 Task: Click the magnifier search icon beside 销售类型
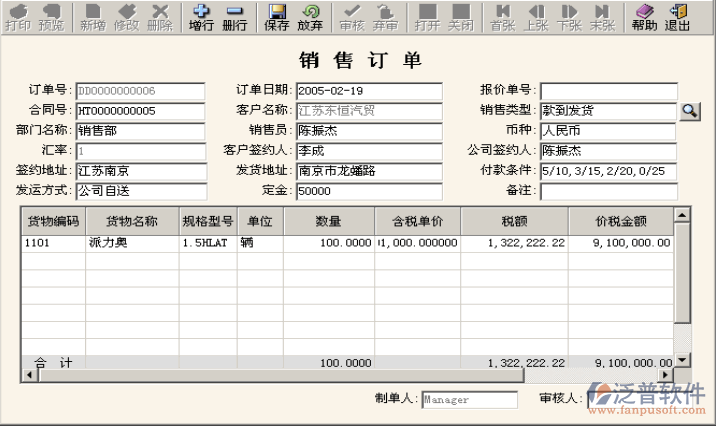(x=690, y=111)
